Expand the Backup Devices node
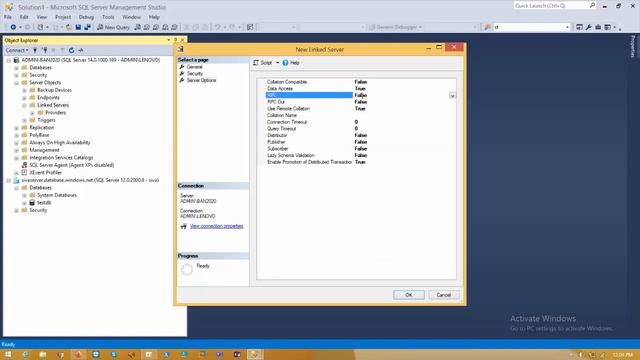 [24, 90]
